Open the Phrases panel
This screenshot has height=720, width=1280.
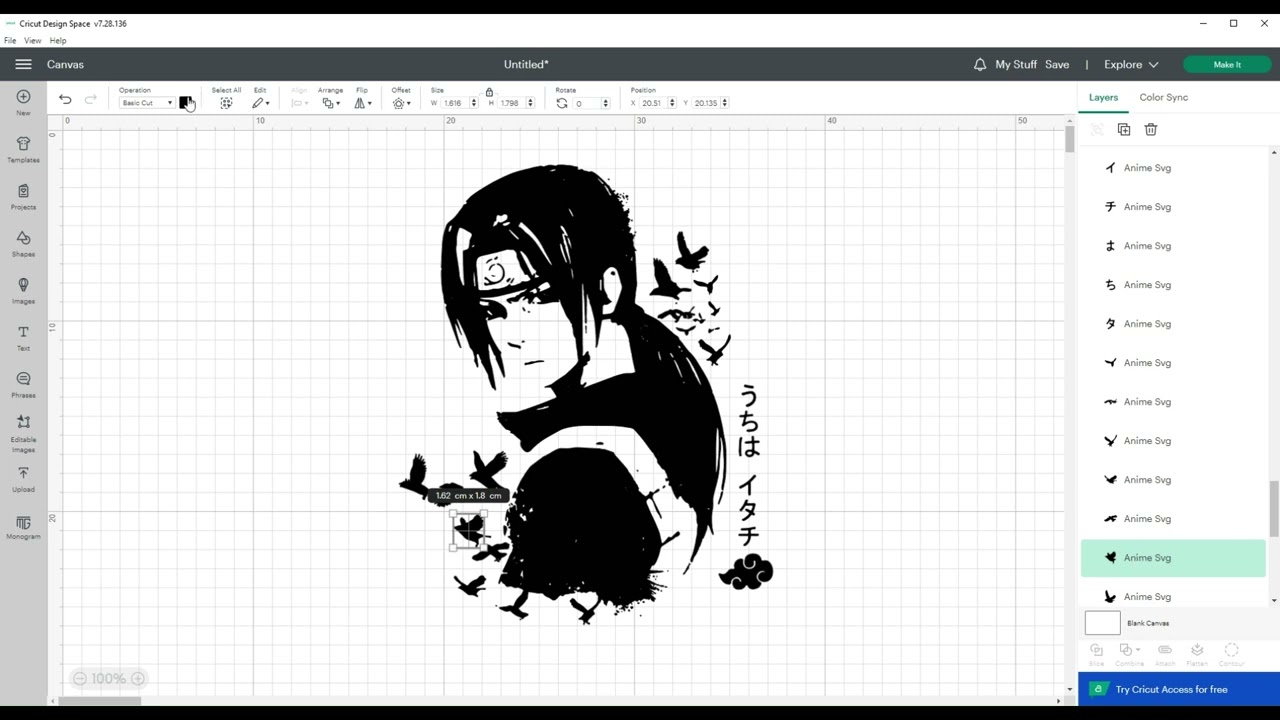point(23,384)
